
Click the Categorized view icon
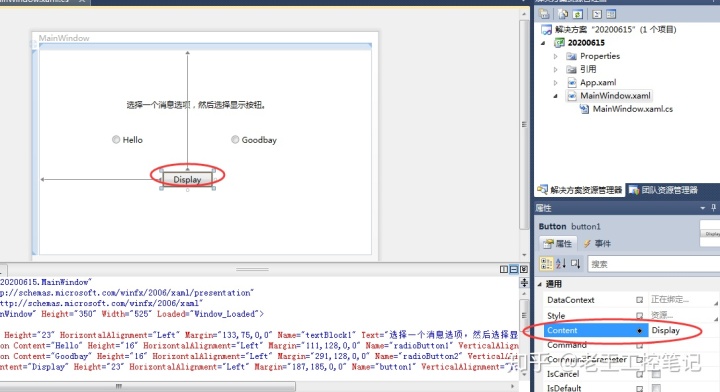point(546,263)
